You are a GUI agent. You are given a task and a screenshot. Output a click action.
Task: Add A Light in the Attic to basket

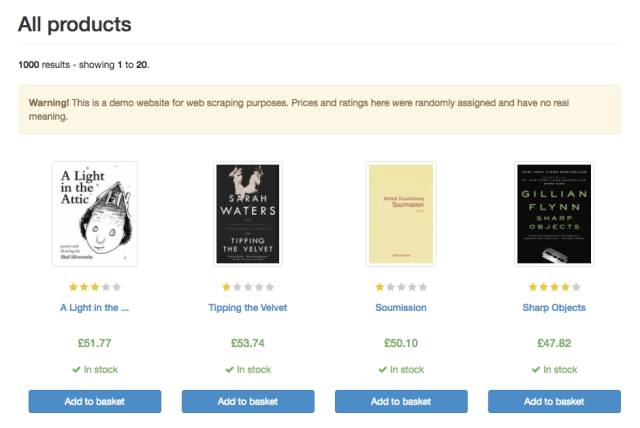click(94, 401)
